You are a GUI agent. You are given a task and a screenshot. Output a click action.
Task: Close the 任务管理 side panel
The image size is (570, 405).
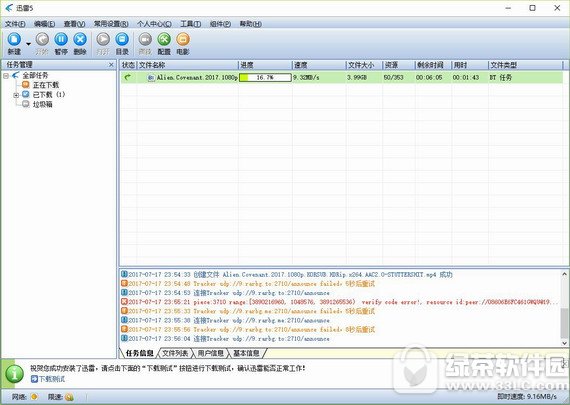point(111,65)
